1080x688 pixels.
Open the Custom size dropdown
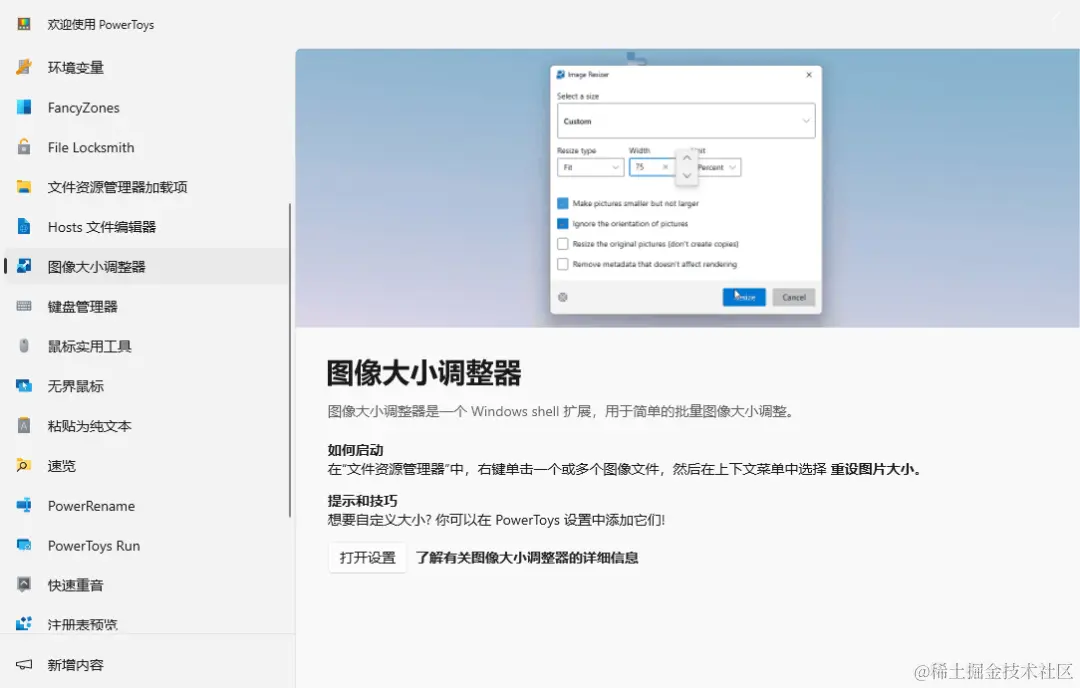coord(686,120)
